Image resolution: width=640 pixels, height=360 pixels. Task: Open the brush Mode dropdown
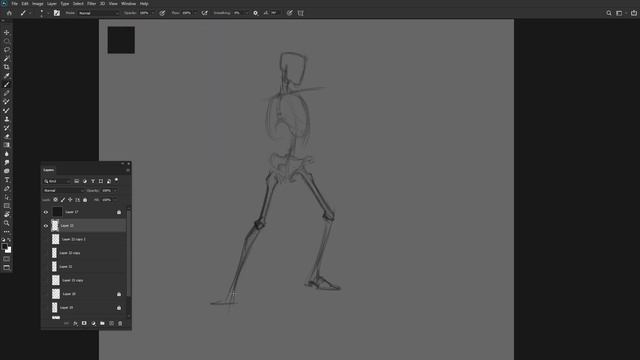point(99,13)
